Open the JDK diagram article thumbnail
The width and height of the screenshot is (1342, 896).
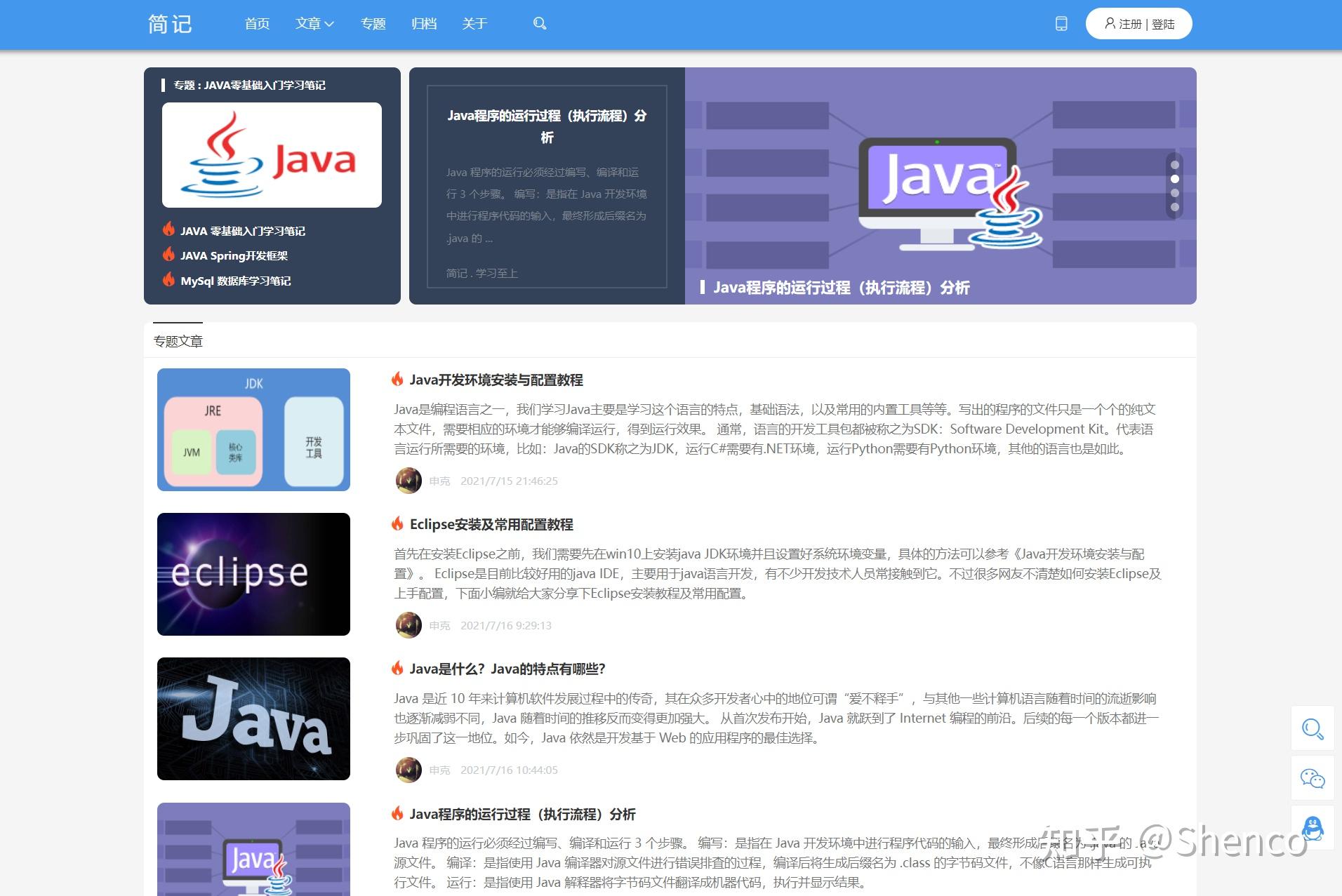click(x=253, y=429)
